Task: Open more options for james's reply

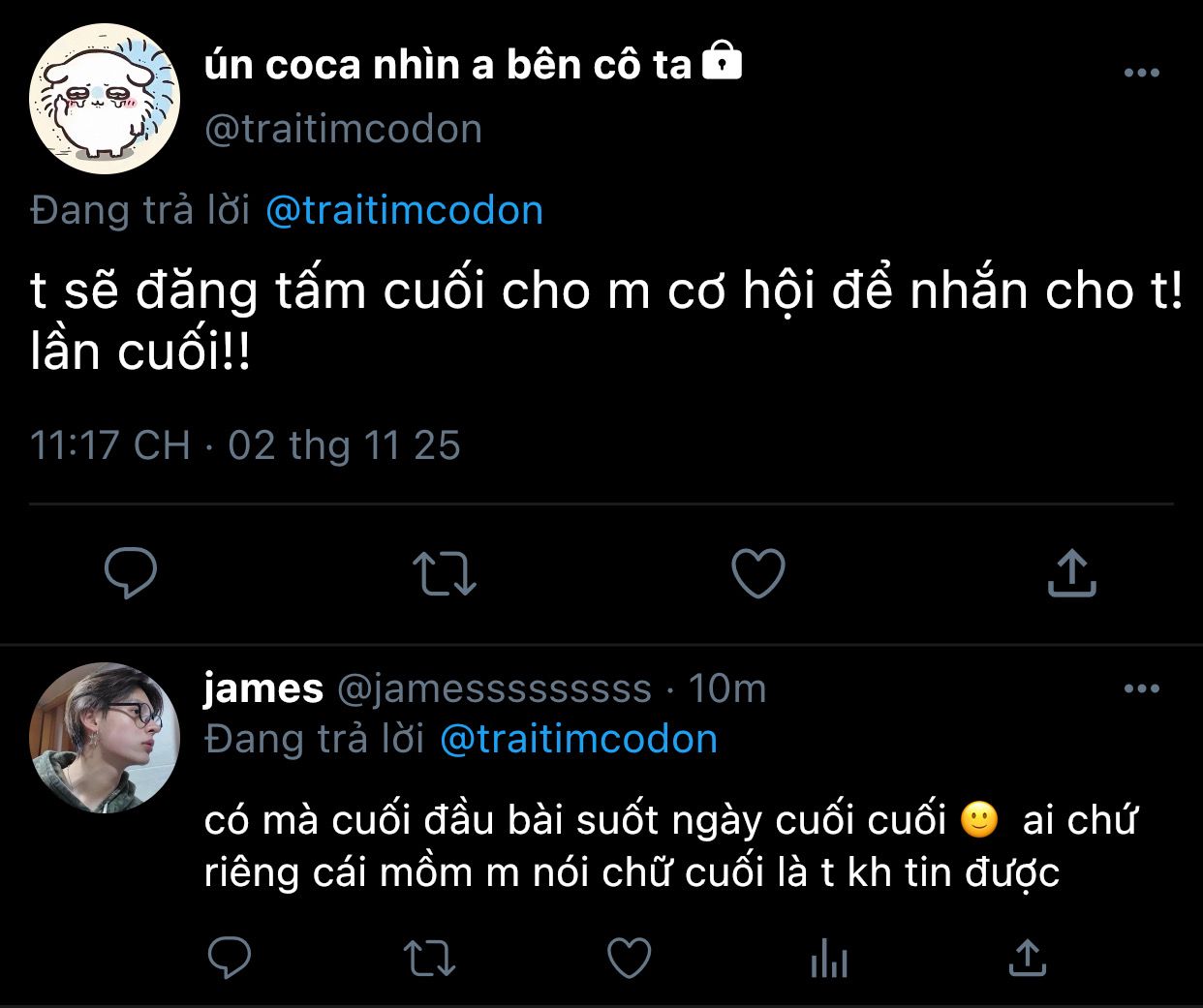Action: [1142, 688]
